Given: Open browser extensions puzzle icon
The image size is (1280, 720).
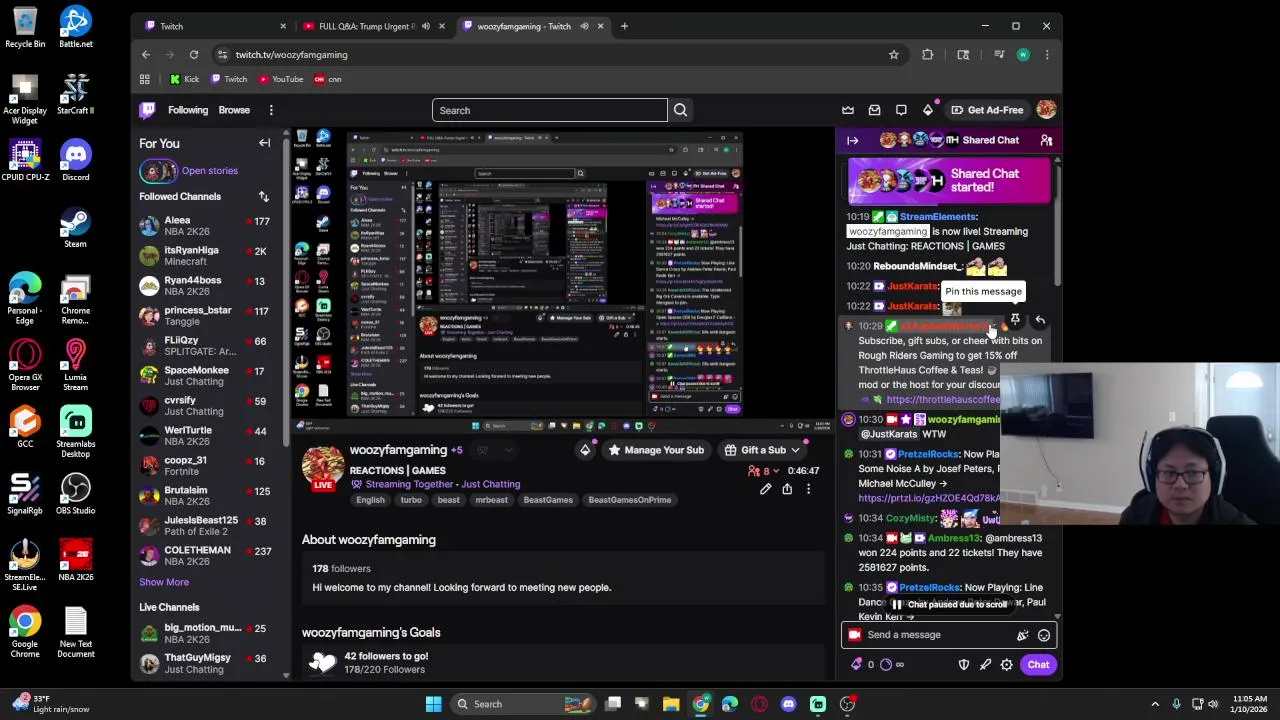Looking at the screenshot, I should 927,55.
